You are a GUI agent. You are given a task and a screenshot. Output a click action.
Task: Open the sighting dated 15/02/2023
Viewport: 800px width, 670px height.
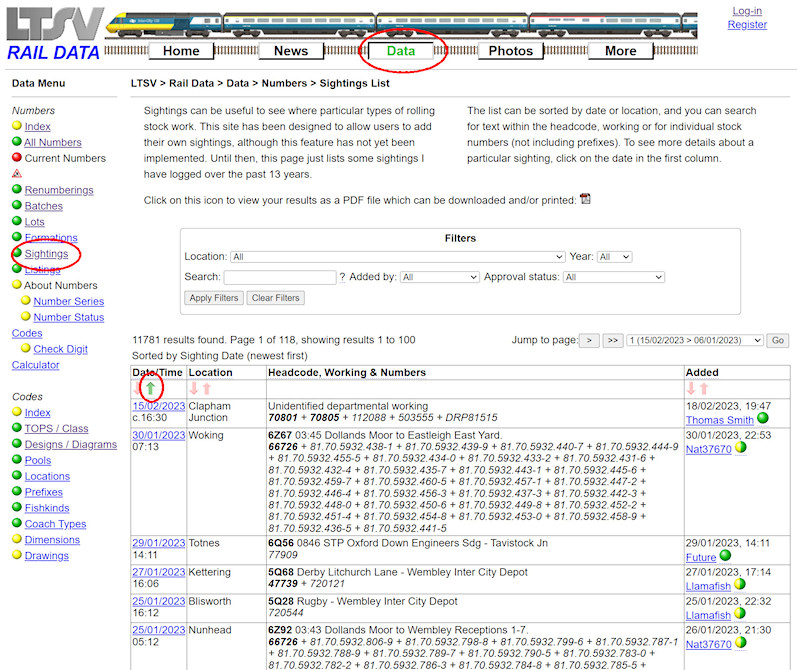158,407
